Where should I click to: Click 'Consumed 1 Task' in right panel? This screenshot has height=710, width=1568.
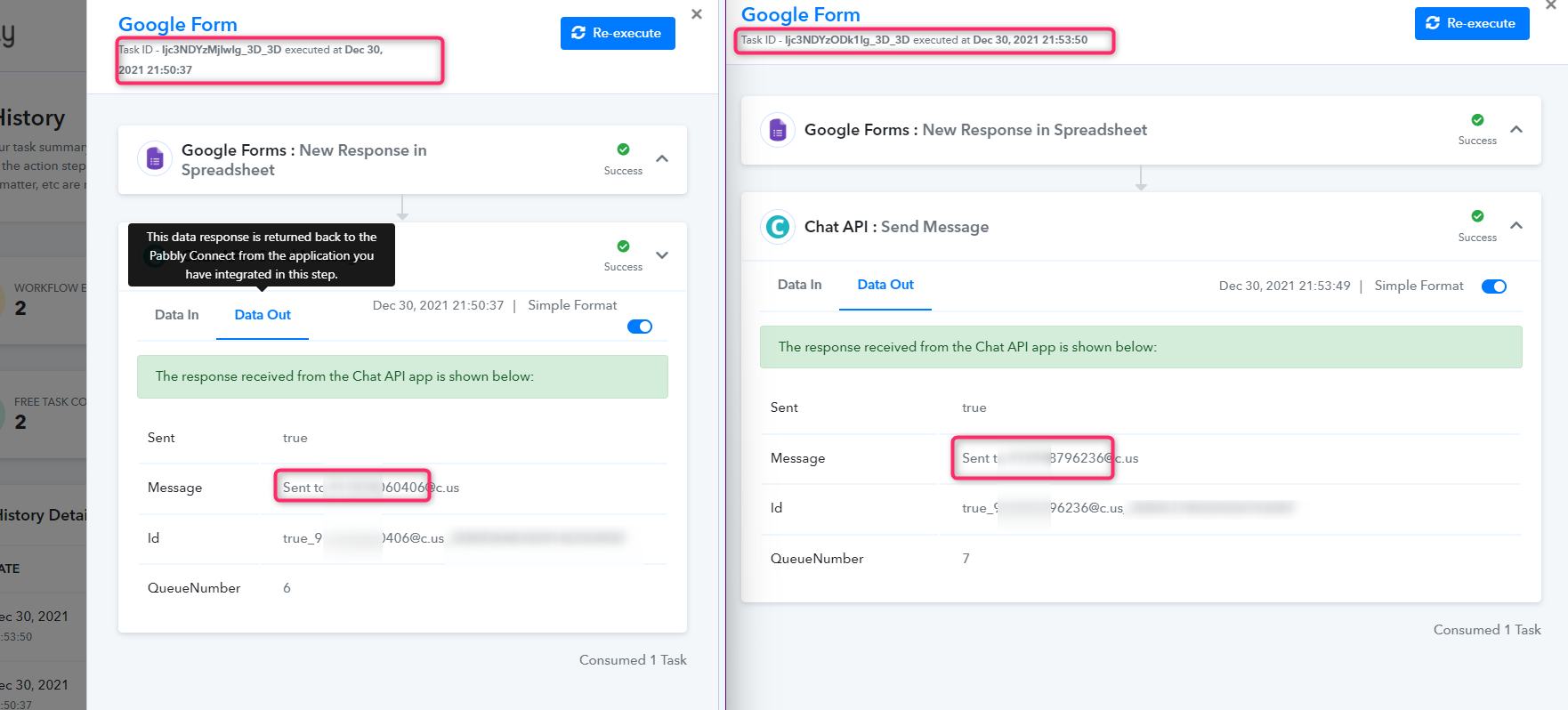click(x=1487, y=630)
